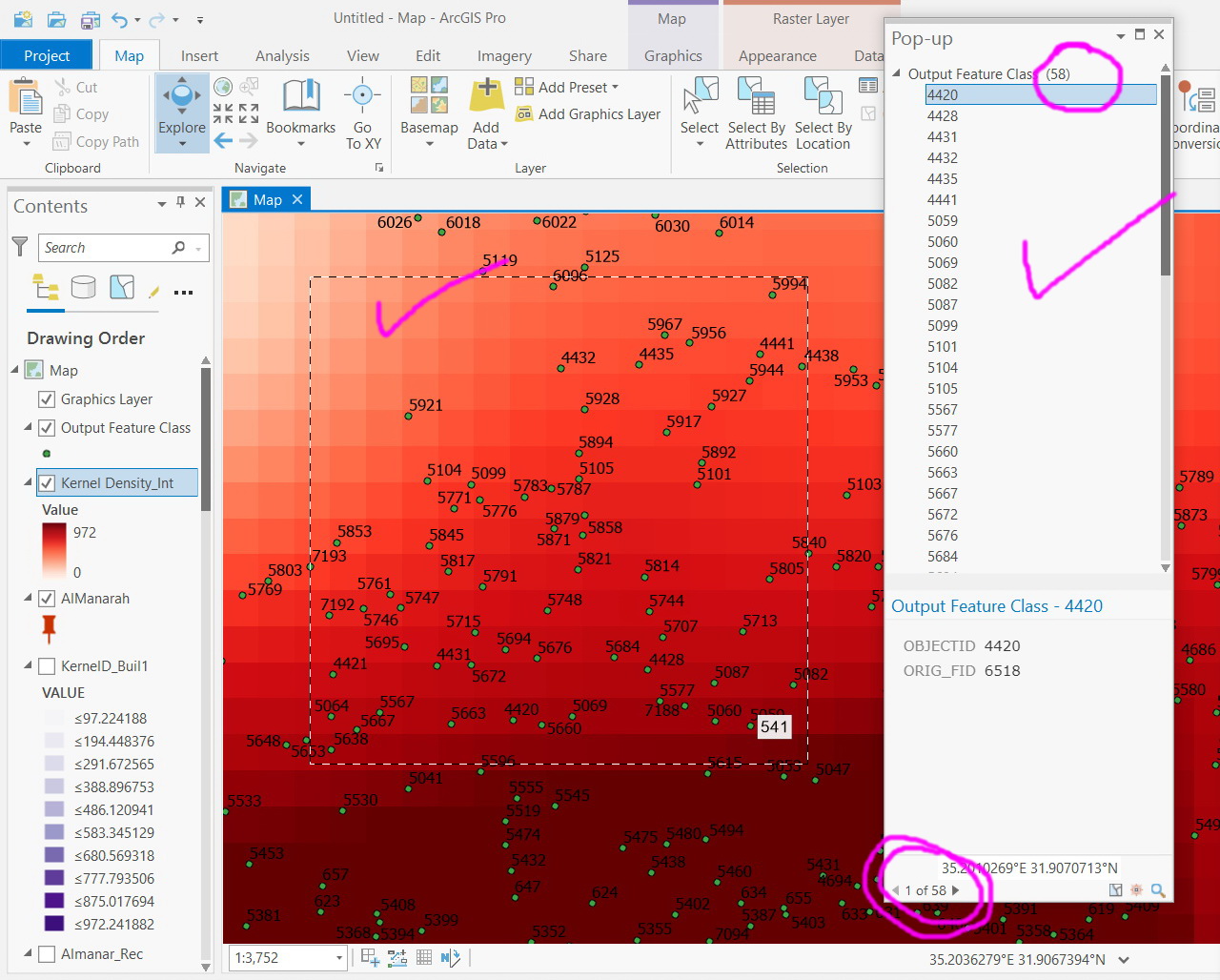Collapse the Kernel Density_Int layer legend

coord(28,482)
